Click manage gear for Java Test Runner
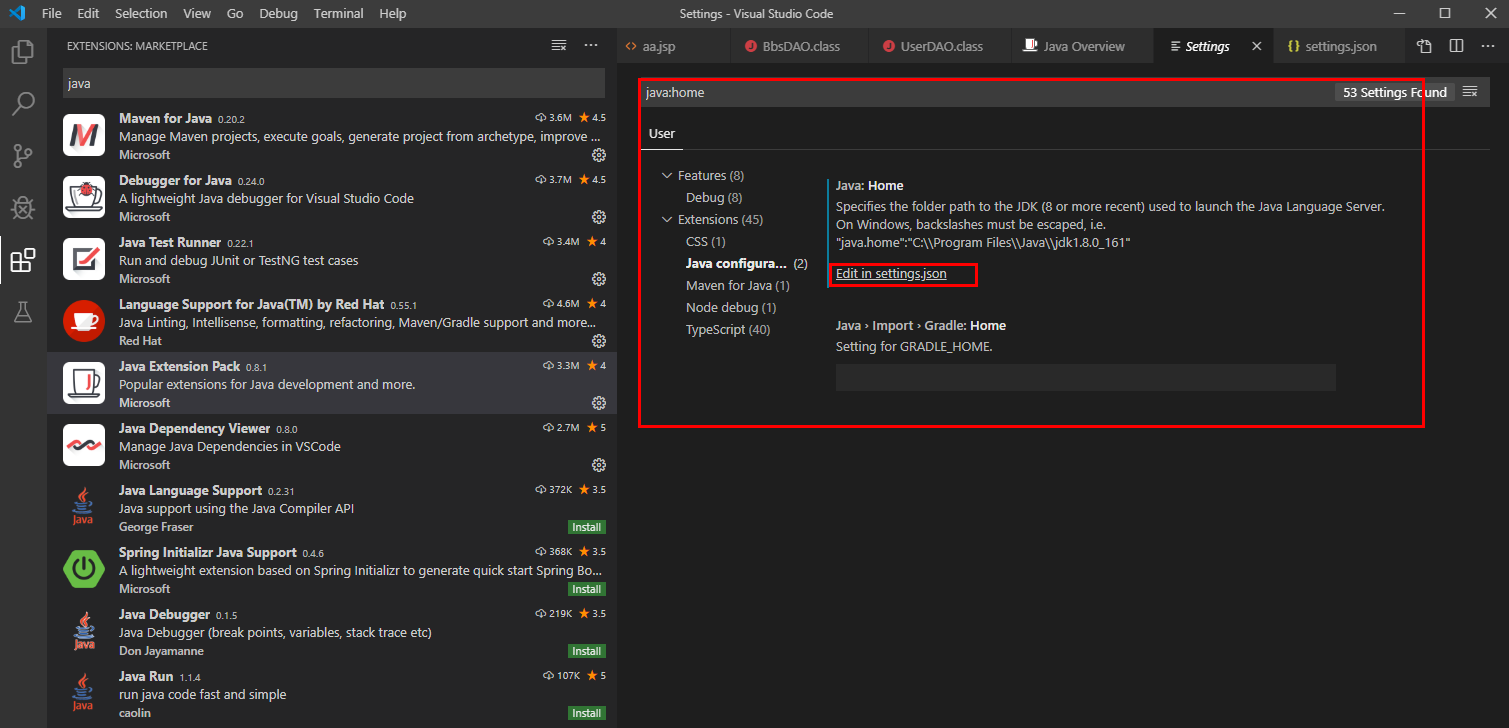Viewport: 1509px width, 728px height. [599, 279]
